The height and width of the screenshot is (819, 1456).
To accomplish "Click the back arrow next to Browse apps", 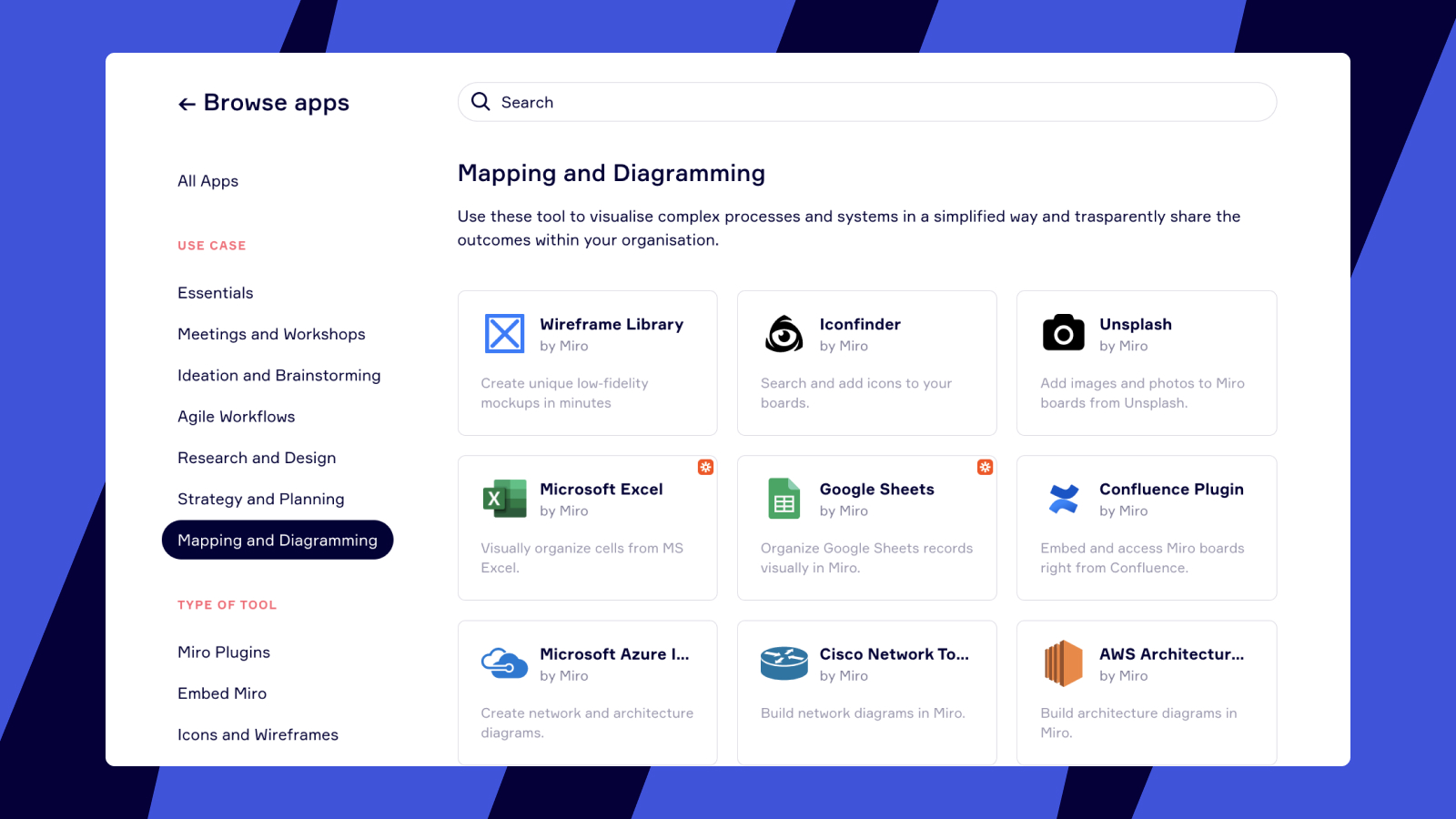I will [x=187, y=103].
